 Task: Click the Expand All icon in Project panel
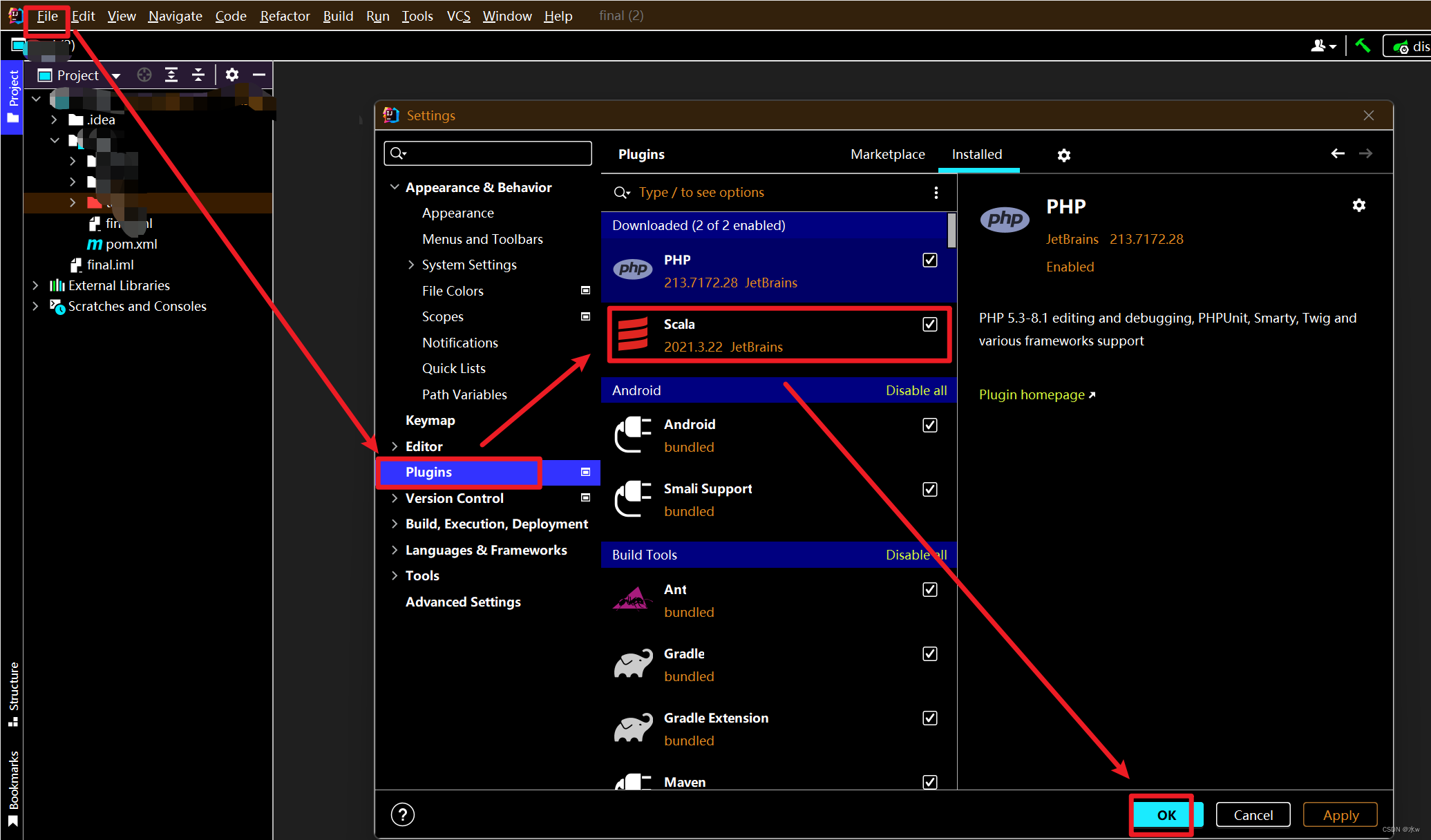click(171, 75)
